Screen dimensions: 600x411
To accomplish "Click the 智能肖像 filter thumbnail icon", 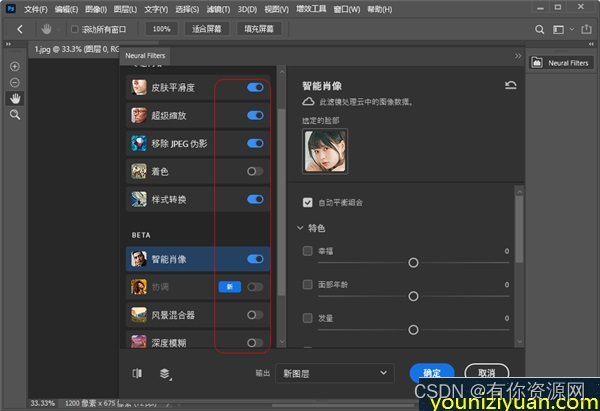I will (139, 259).
